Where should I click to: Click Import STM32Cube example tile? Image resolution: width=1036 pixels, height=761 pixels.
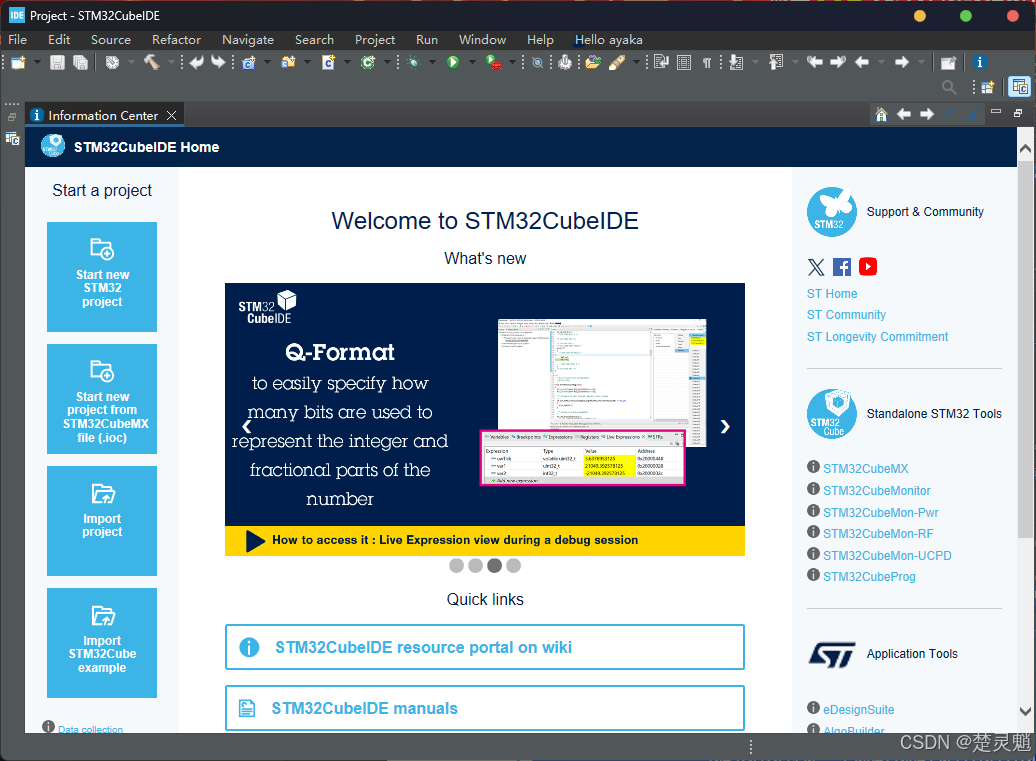pos(102,643)
